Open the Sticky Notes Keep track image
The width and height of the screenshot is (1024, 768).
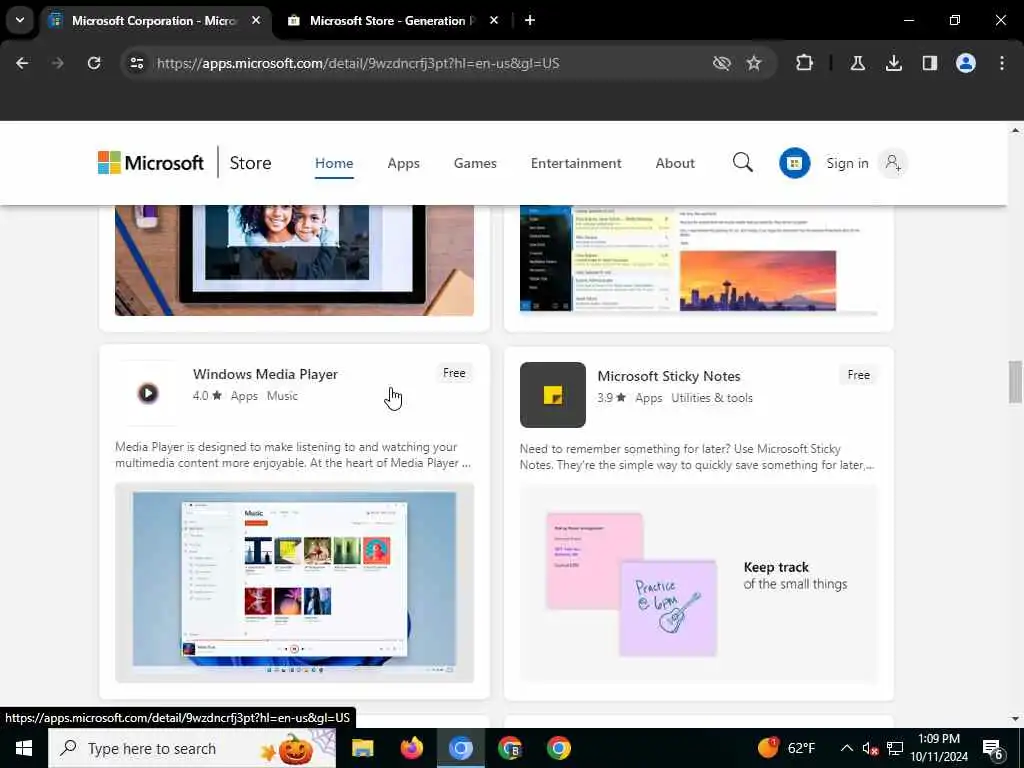point(699,584)
